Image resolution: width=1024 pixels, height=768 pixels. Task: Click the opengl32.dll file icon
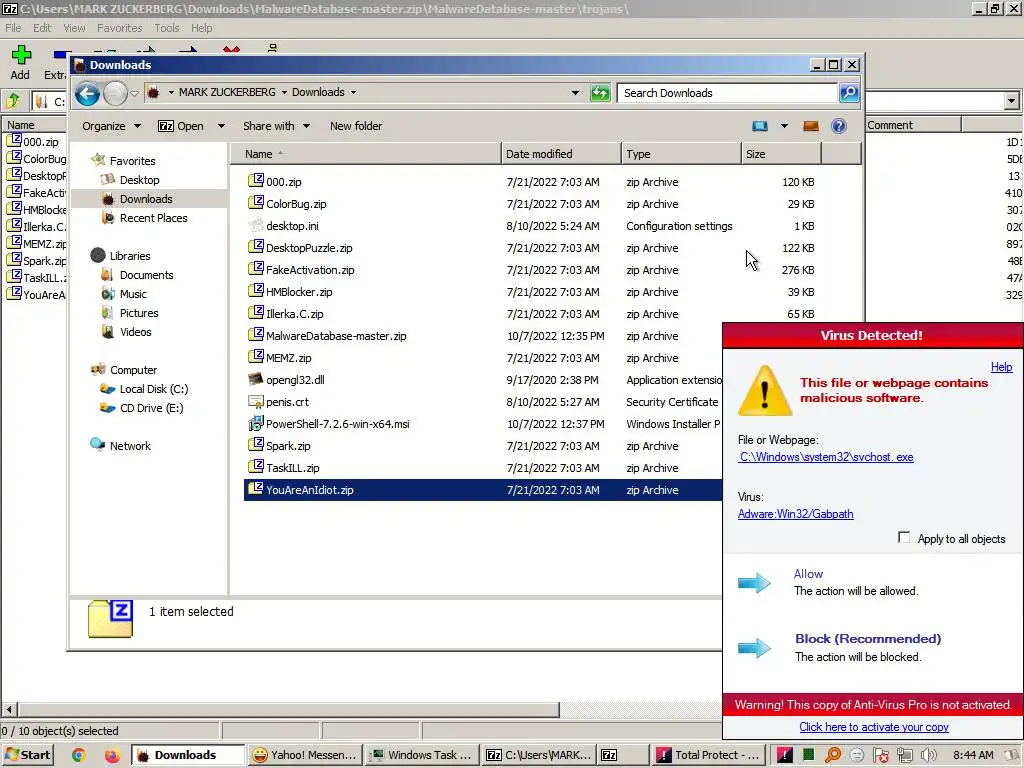(x=255, y=379)
